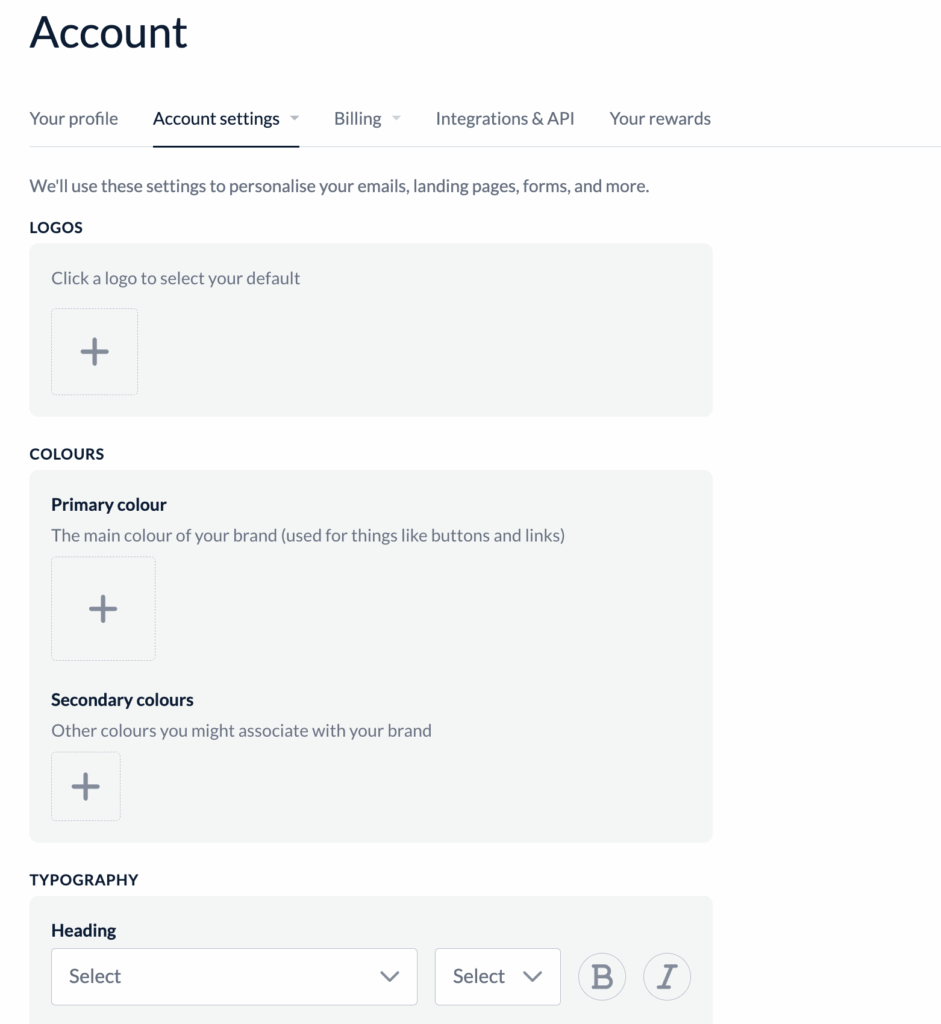The image size is (941, 1024).
Task: Add a primary colour via plus icon
Action: pyautogui.click(x=103, y=608)
